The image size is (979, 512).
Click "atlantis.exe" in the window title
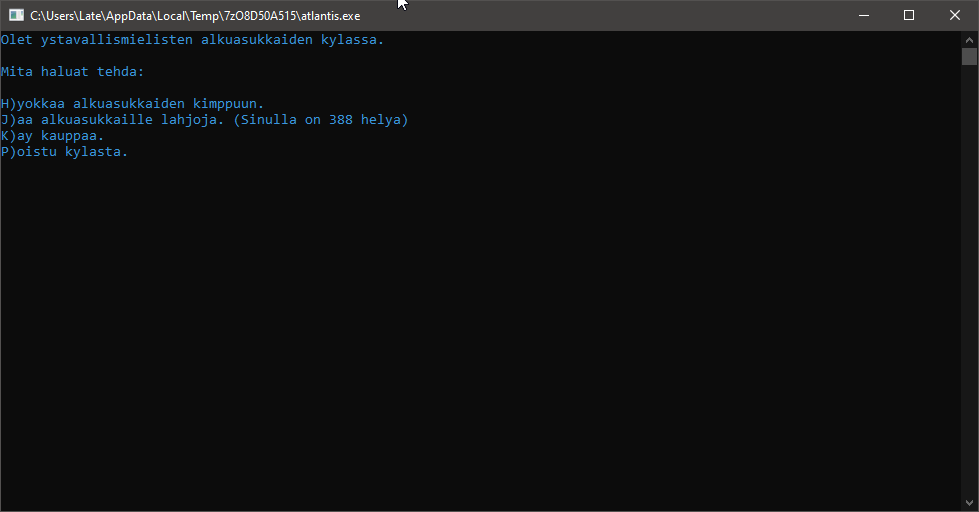pyautogui.click(x=330, y=16)
